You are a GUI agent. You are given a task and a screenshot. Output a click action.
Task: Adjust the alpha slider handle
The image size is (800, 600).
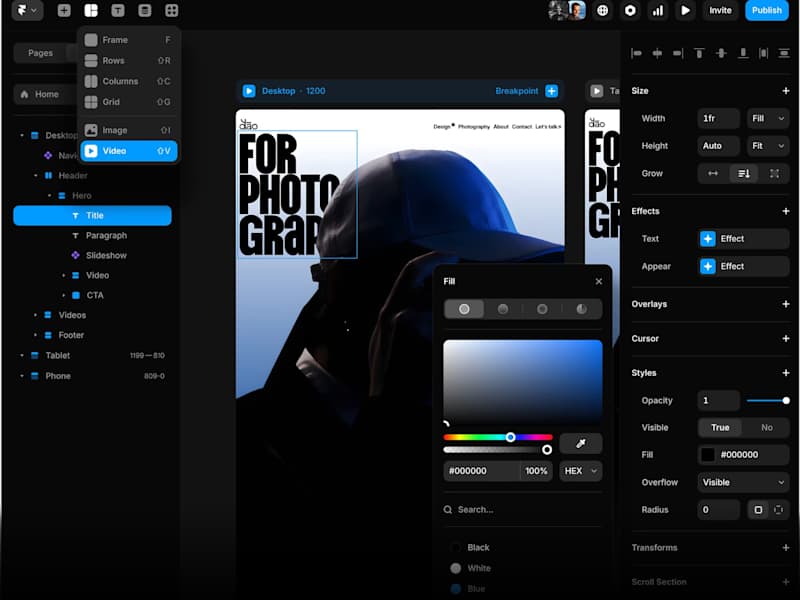pos(546,449)
